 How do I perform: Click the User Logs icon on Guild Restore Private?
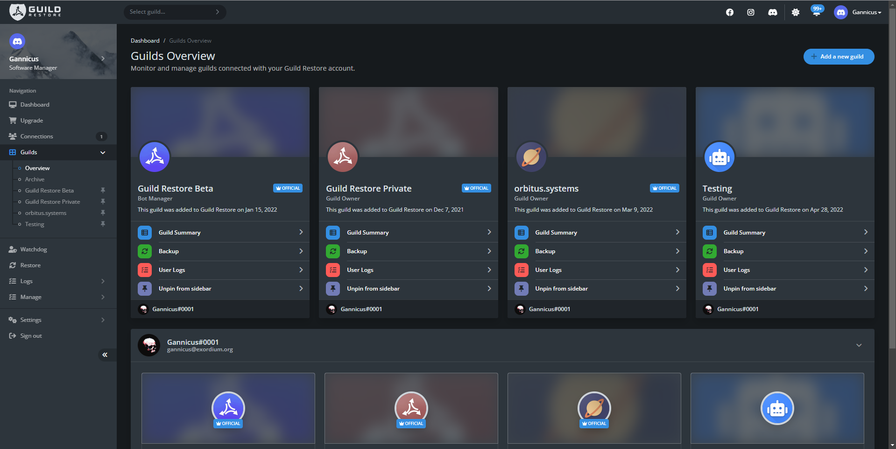(333, 270)
